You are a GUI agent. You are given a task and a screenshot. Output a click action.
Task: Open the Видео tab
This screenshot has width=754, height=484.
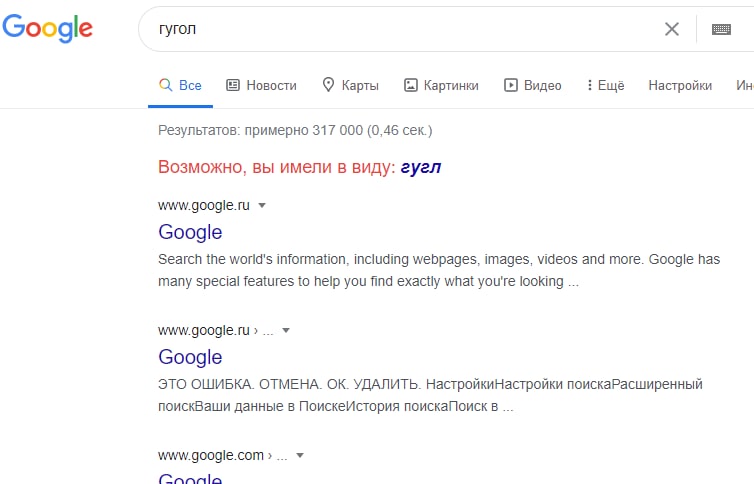point(533,86)
